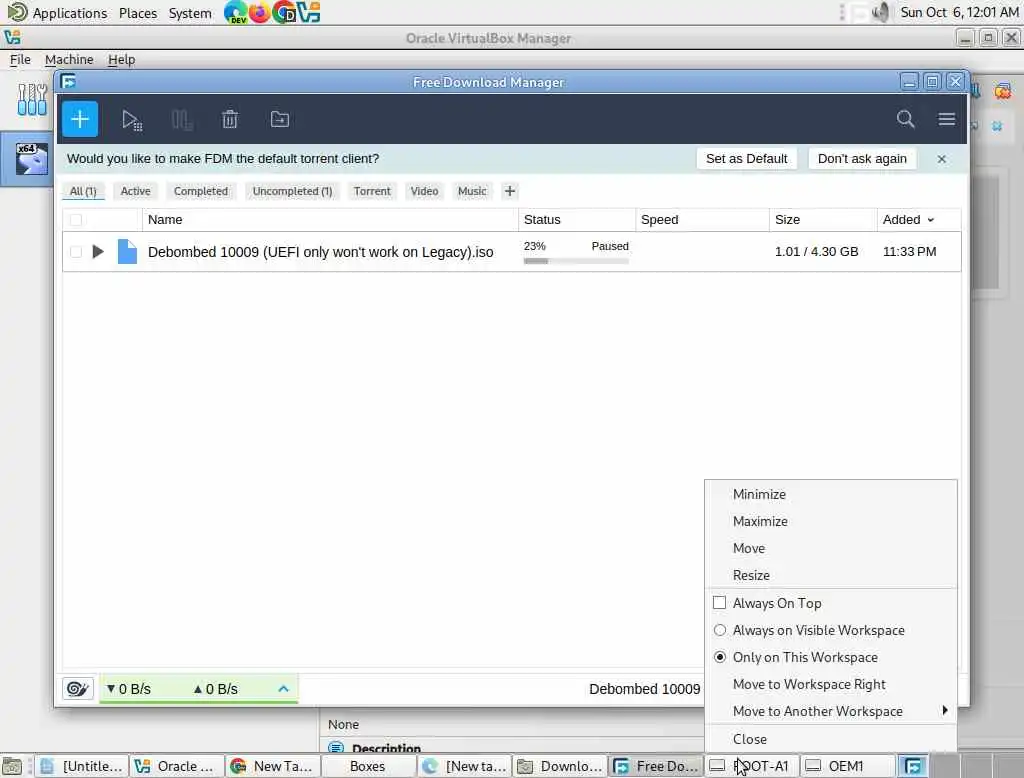Launch VirtualBox from the top panel launcher
The image size is (1024, 778).
tap(308, 12)
